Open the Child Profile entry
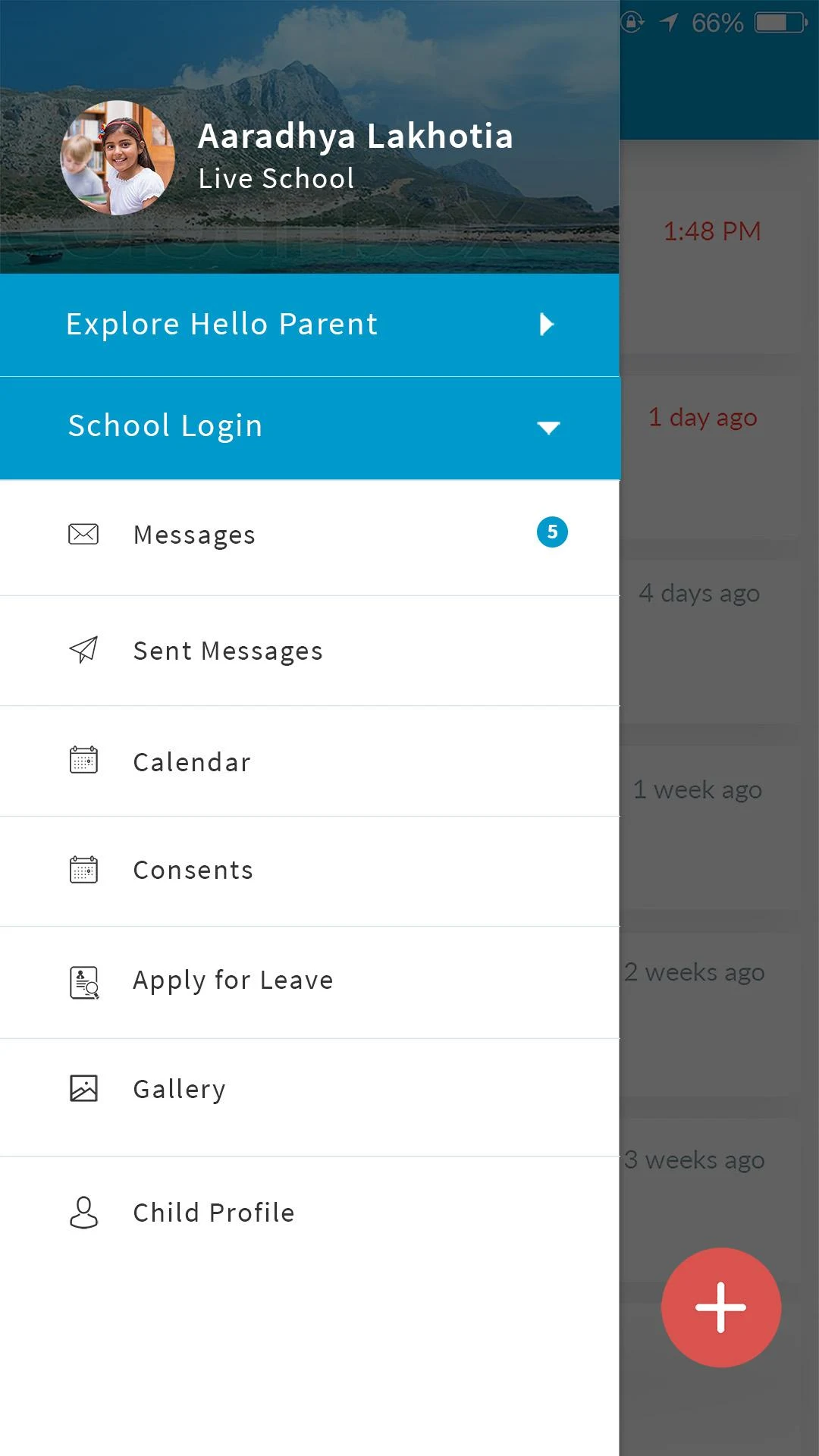The height and width of the screenshot is (1456, 819). [x=214, y=1213]
